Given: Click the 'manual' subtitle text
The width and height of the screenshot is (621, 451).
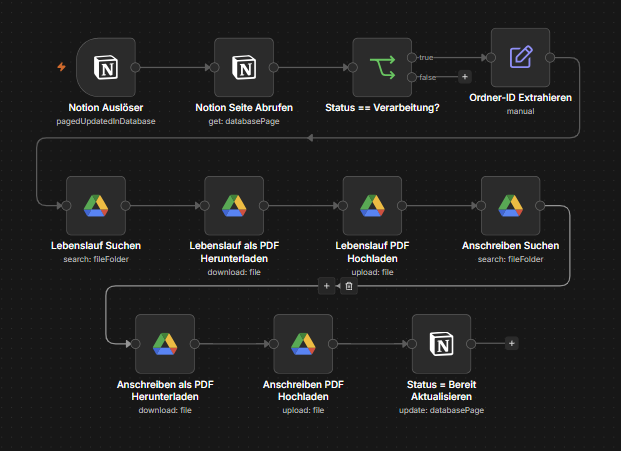Looking at the screenshot, I should pos(520,111).
